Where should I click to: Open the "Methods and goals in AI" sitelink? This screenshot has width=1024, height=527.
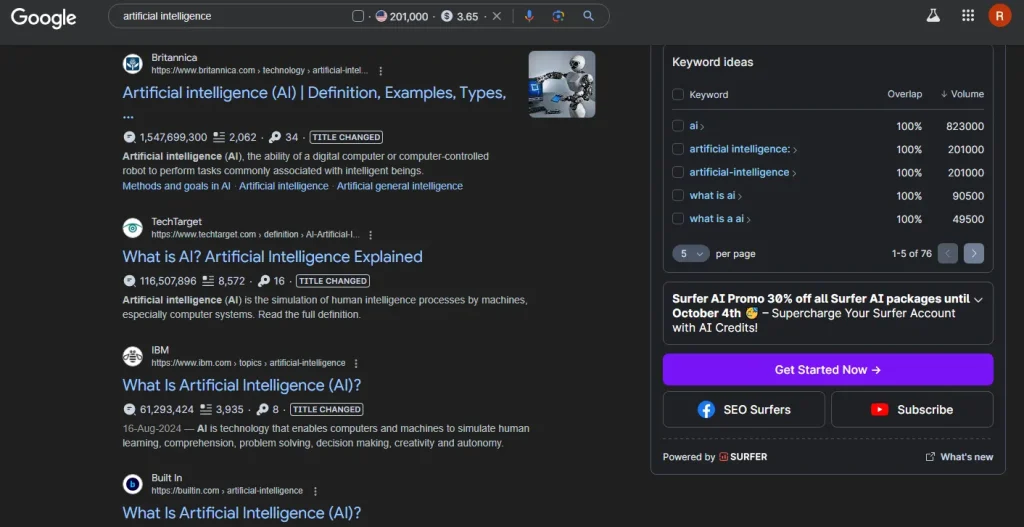tap(176, 186)
